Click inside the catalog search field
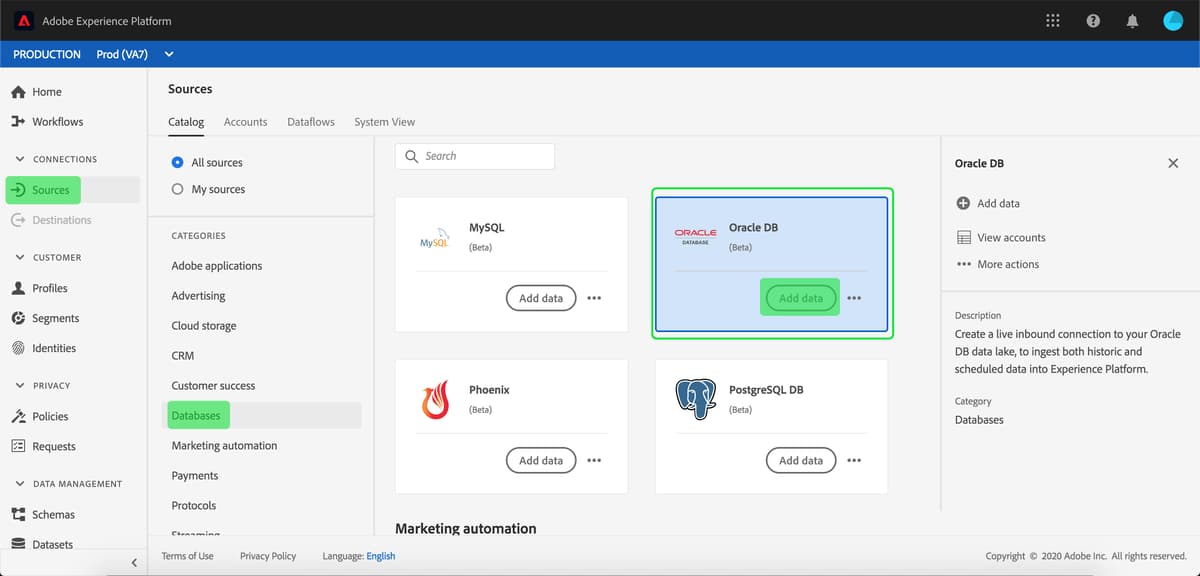1200x576 pixels. 480,156
